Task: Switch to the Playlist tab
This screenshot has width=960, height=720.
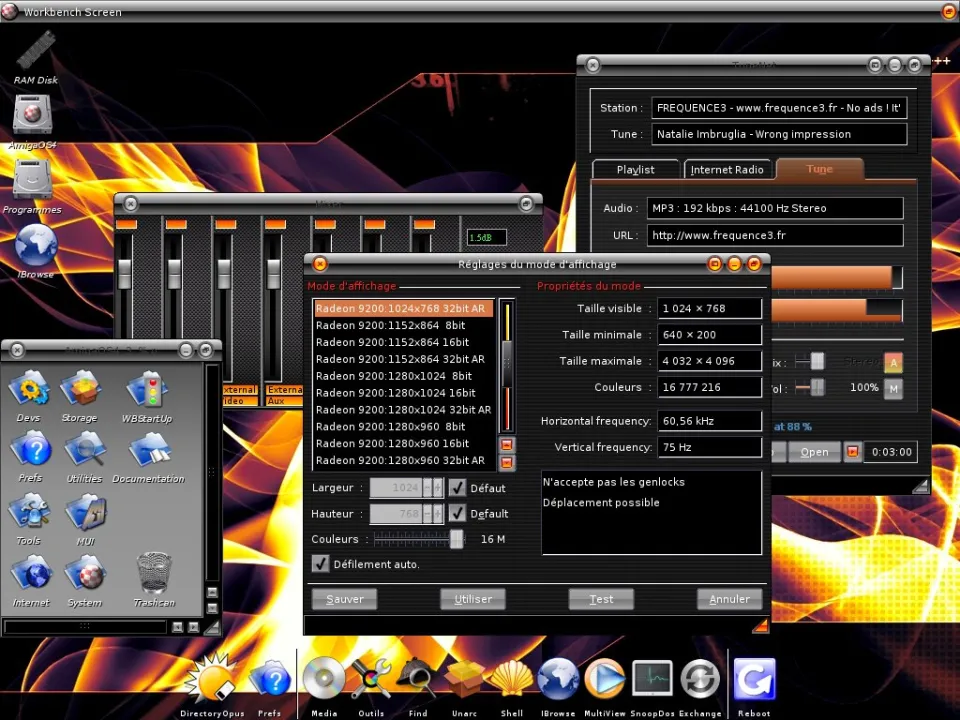Action: pos(636,170)
